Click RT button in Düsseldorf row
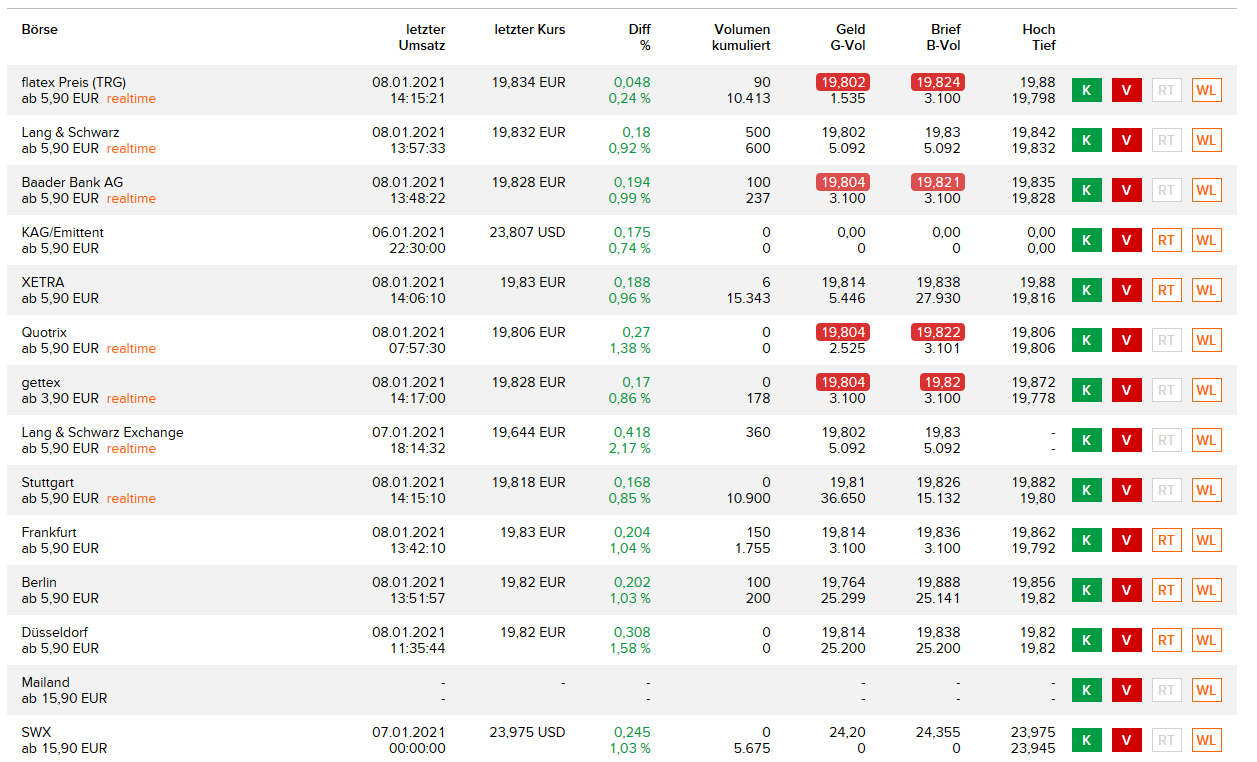The height and width of the screenshot is (762, 1257). click(1166, 640)
